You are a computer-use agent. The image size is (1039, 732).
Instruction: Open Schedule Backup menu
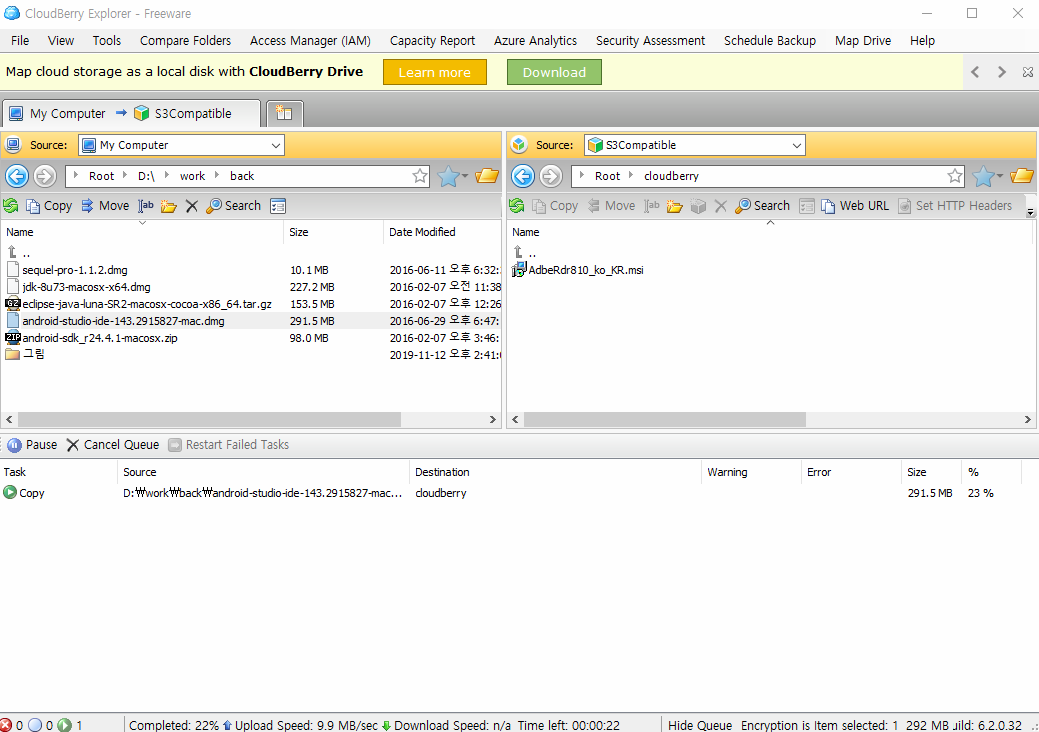click(770, 40)
